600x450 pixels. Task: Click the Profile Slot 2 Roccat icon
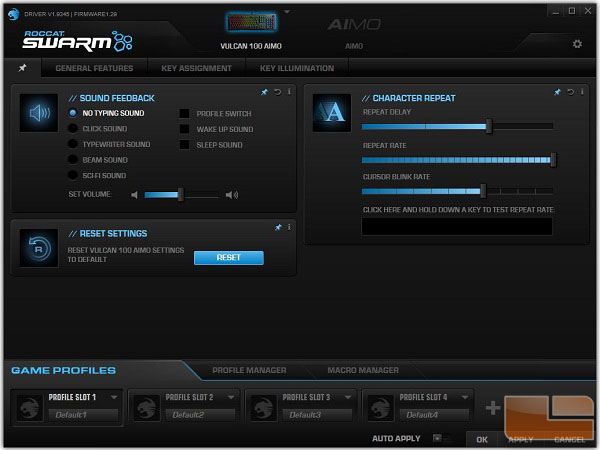147,408
